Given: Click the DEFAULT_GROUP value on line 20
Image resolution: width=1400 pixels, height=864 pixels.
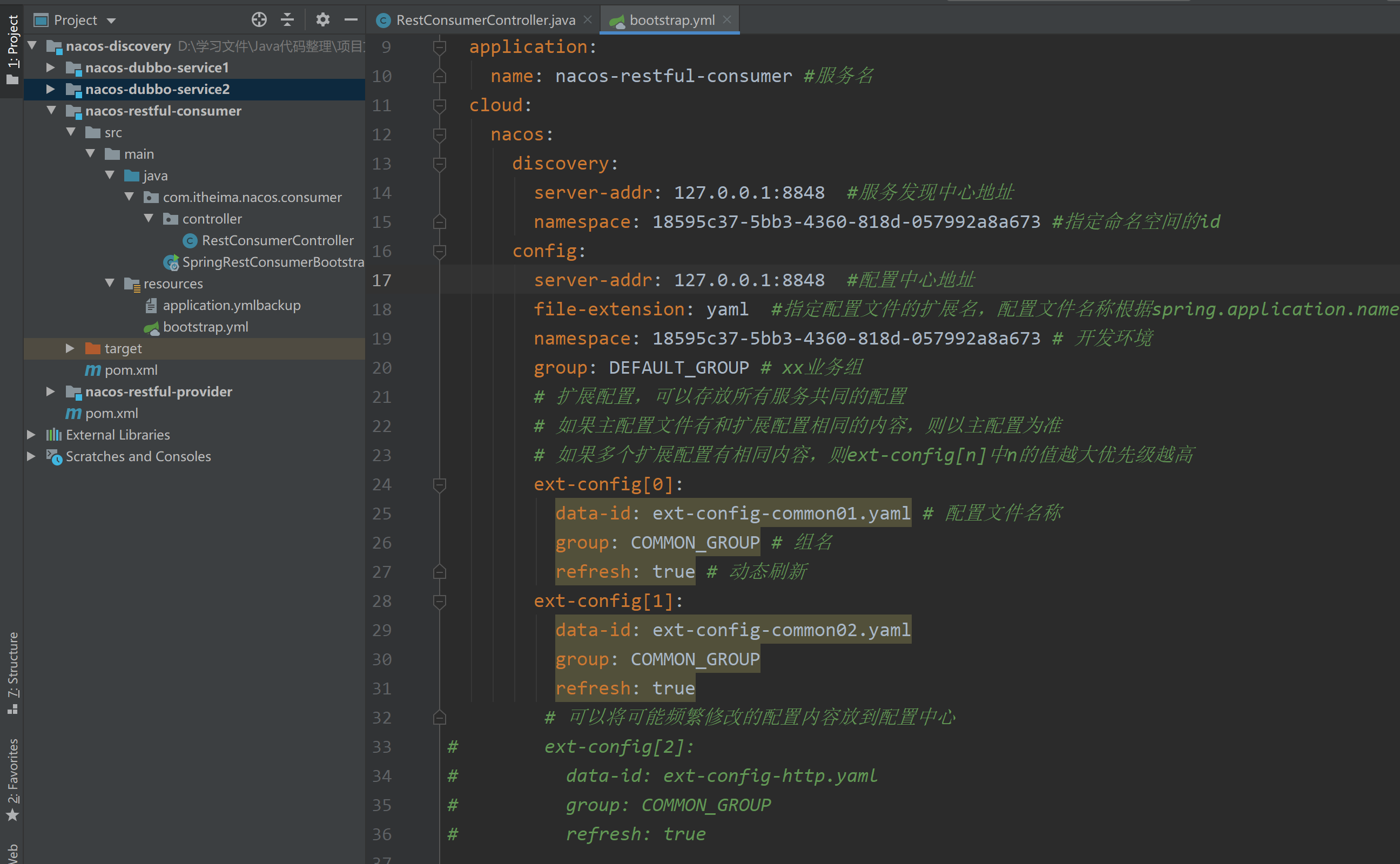Looking at the screenshot, I should [678, 367].
